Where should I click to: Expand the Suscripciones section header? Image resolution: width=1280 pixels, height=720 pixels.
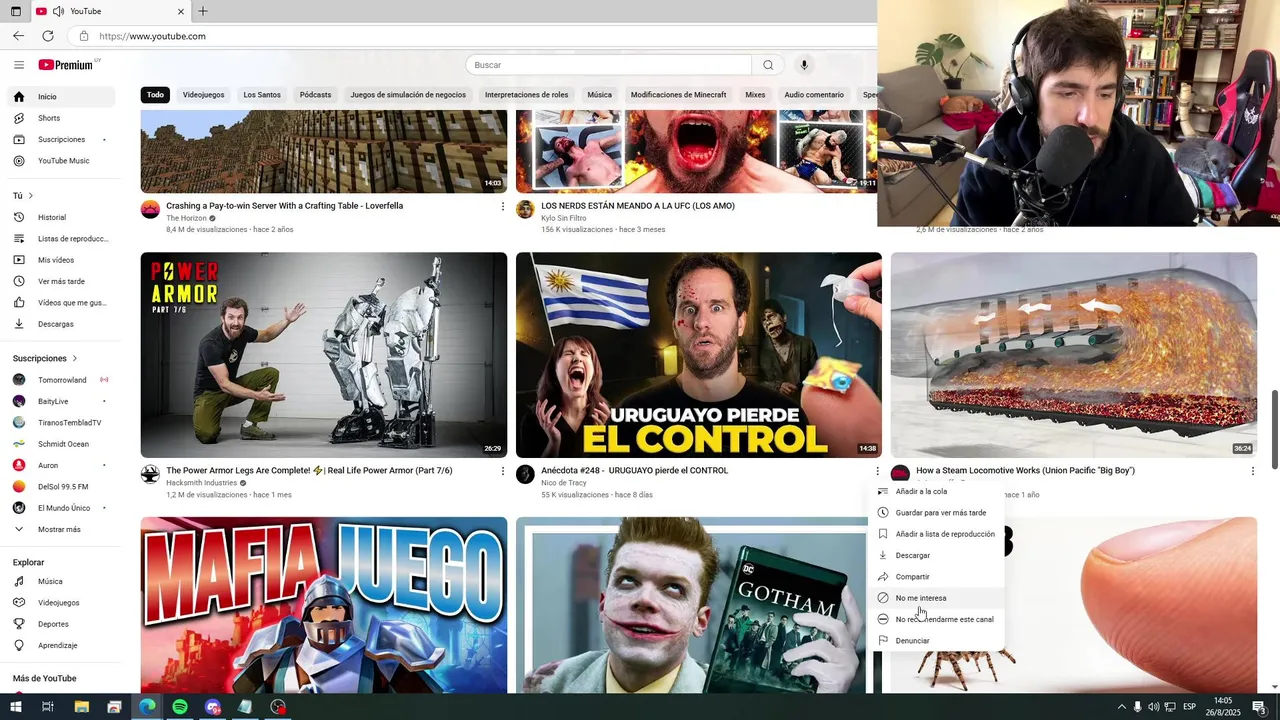pyautogui.click(x=45, y=358)
